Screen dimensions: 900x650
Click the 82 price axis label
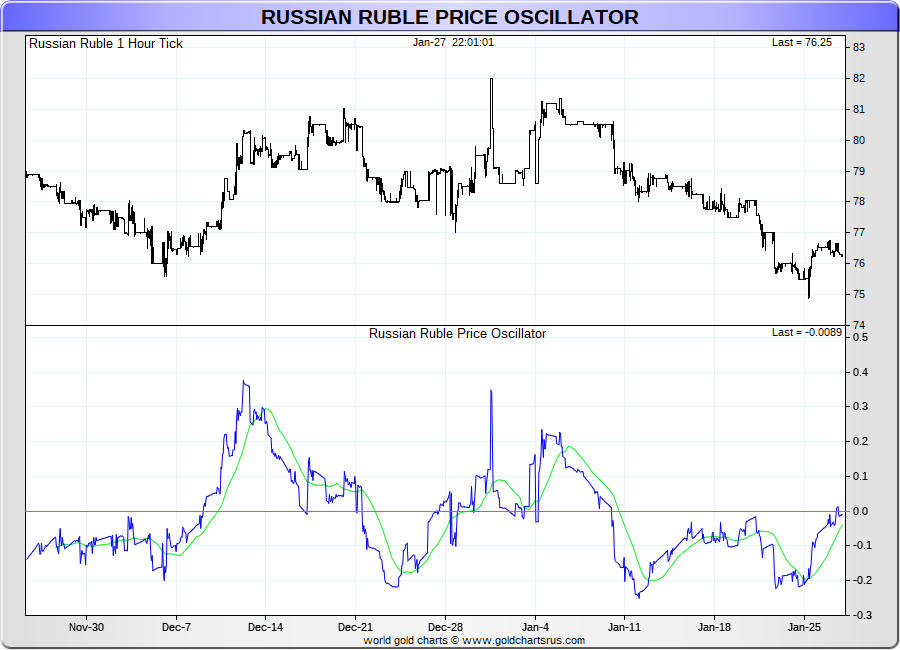[859, 79]
